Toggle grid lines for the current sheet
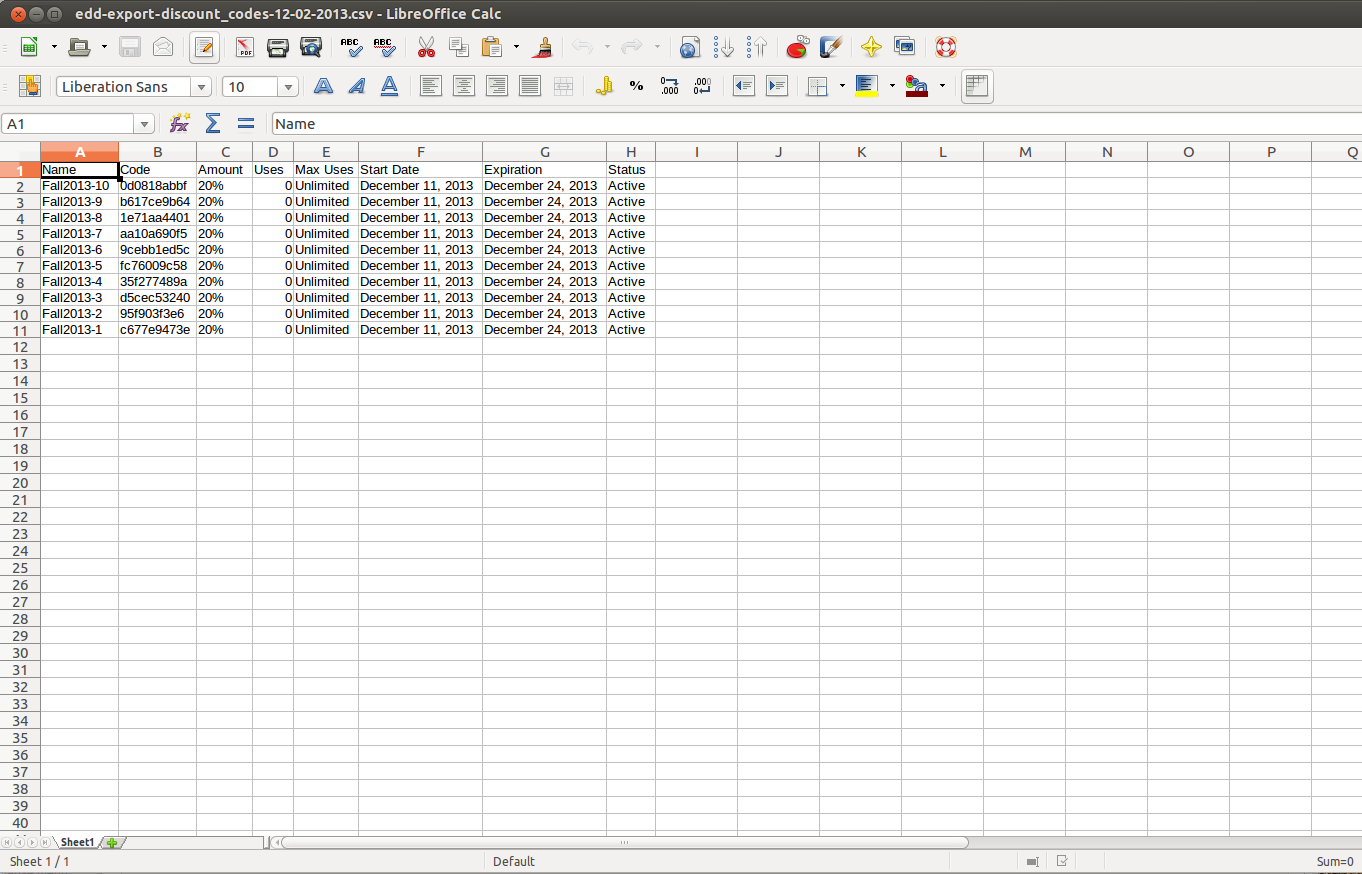The width and height of the screenshot is (1362, 874). pyautogui.click(x=977, y=87)
